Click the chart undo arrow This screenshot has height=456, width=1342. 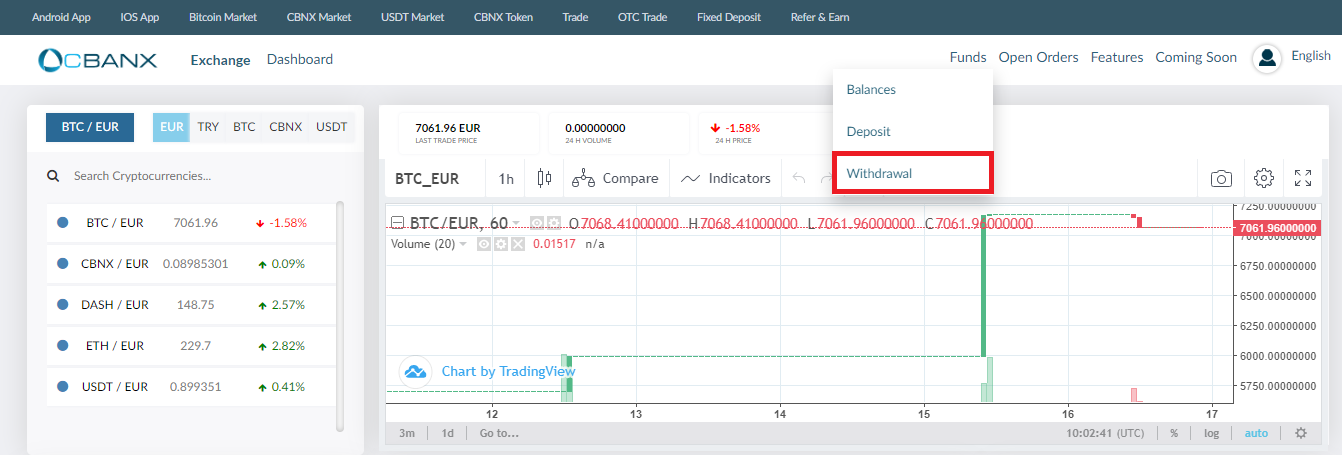coord(799,178)
